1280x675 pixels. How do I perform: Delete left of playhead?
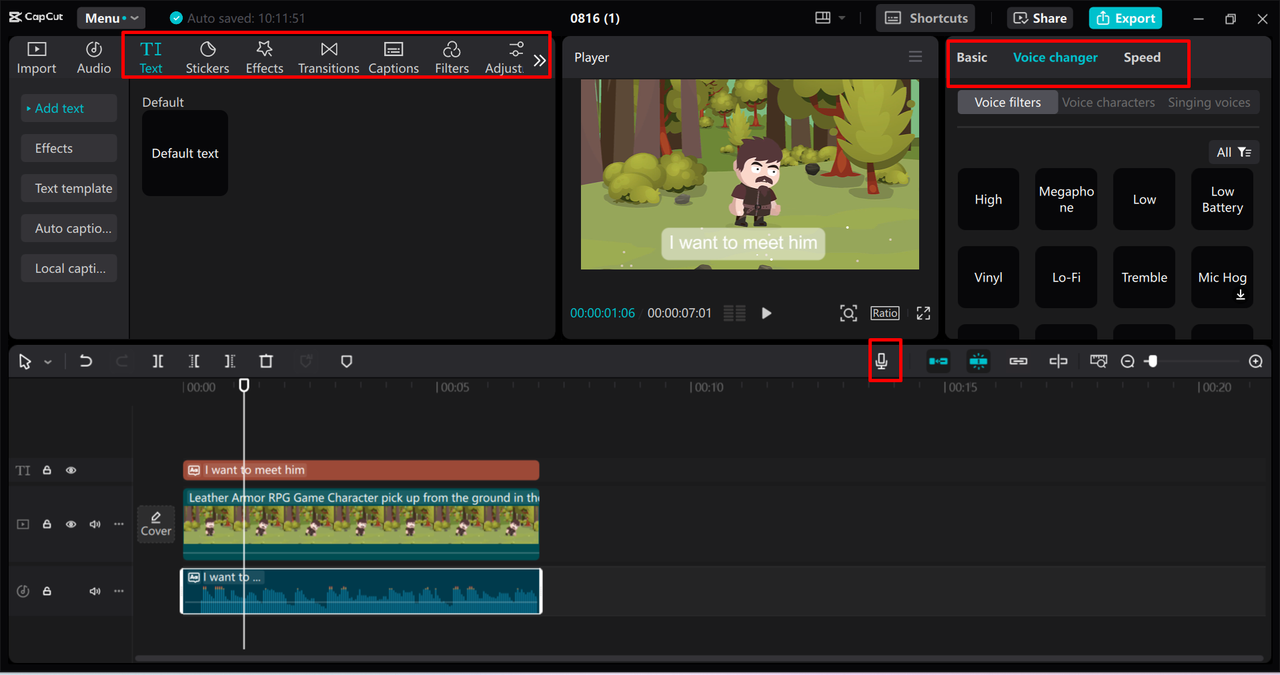(x=194, y=361)
